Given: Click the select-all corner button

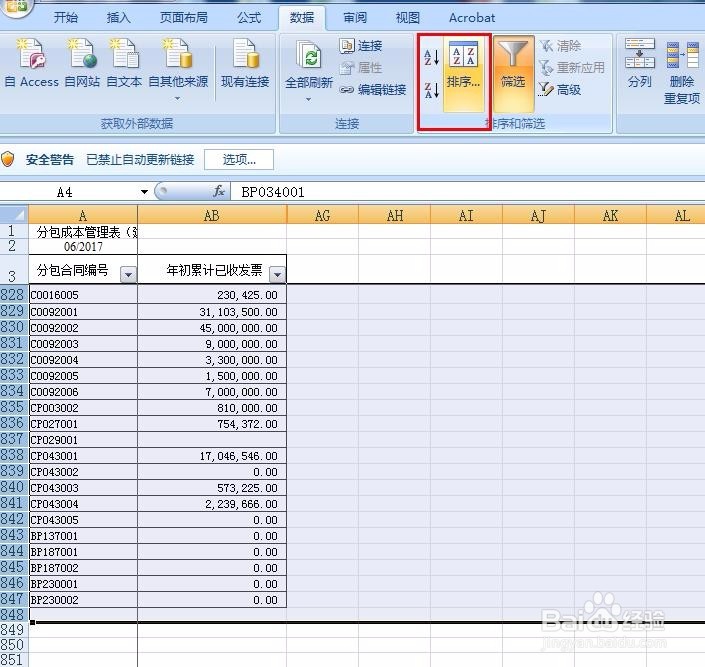Looking at the screenshot, I should click(14, 215).
